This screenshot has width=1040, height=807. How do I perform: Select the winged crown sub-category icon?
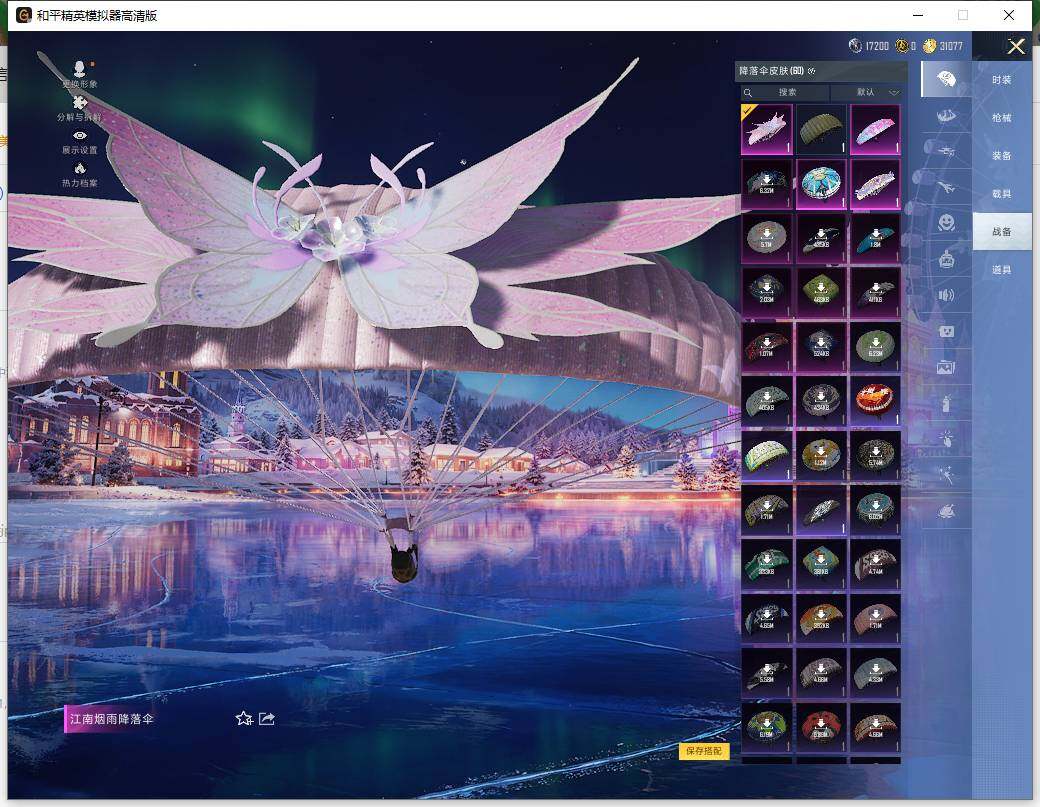click(x=946, y=116)
